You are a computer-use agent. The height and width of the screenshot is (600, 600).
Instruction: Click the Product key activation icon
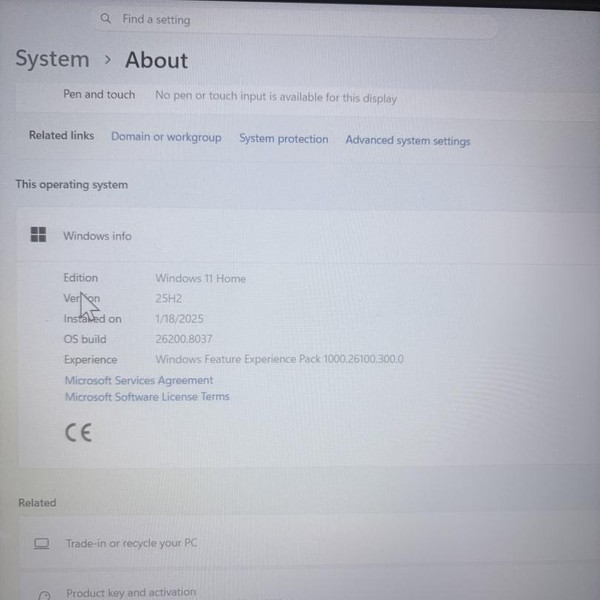point(44,595)
